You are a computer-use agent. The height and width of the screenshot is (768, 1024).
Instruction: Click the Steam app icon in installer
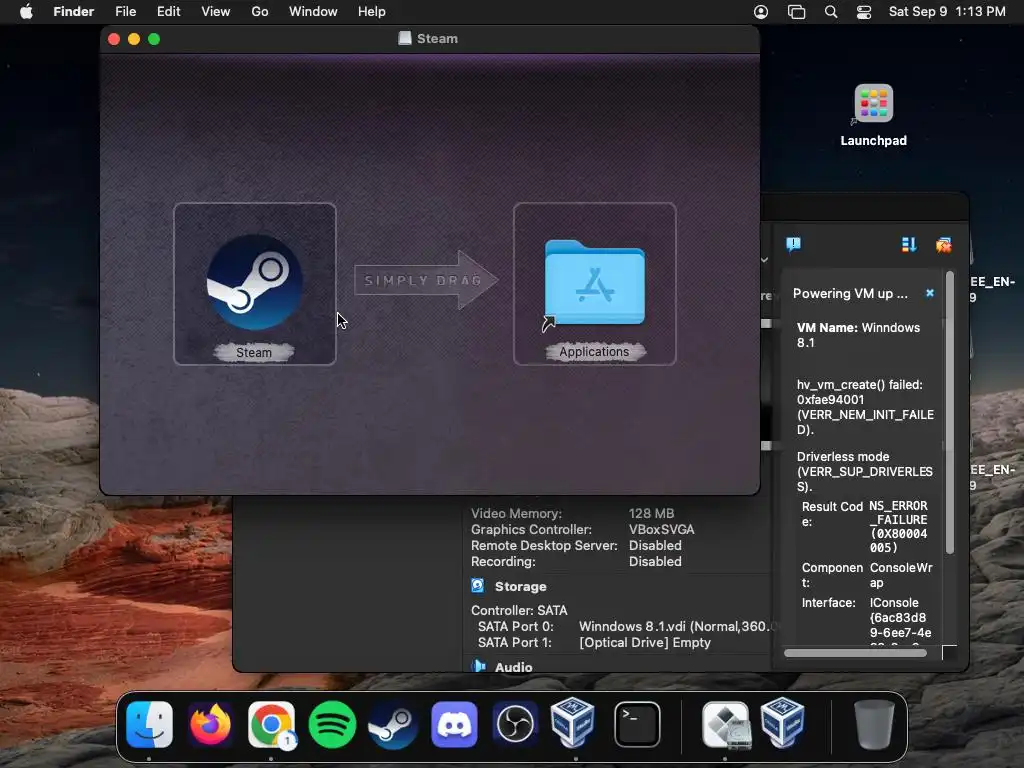click(255, 282)
